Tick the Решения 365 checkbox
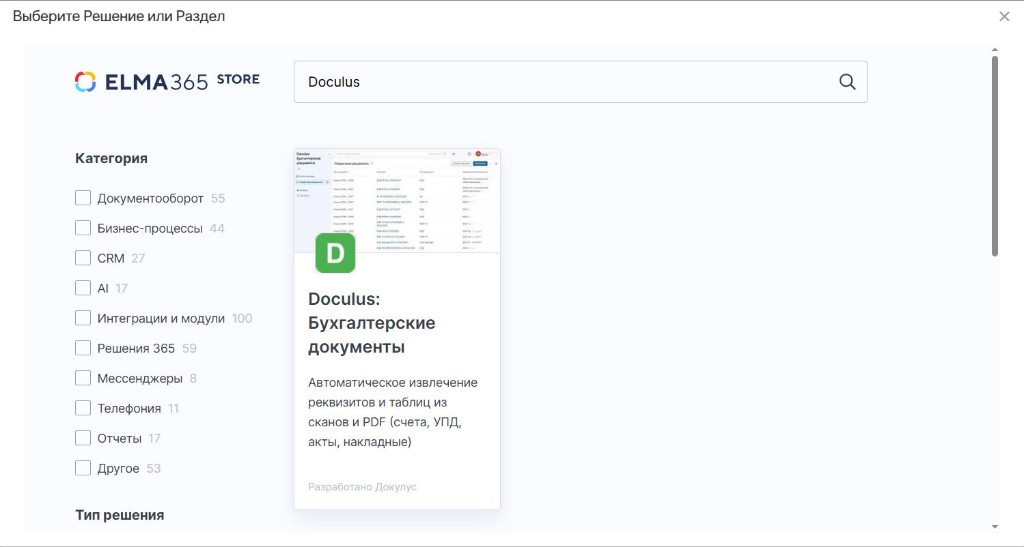1024x547 pixels. (83, 348)
